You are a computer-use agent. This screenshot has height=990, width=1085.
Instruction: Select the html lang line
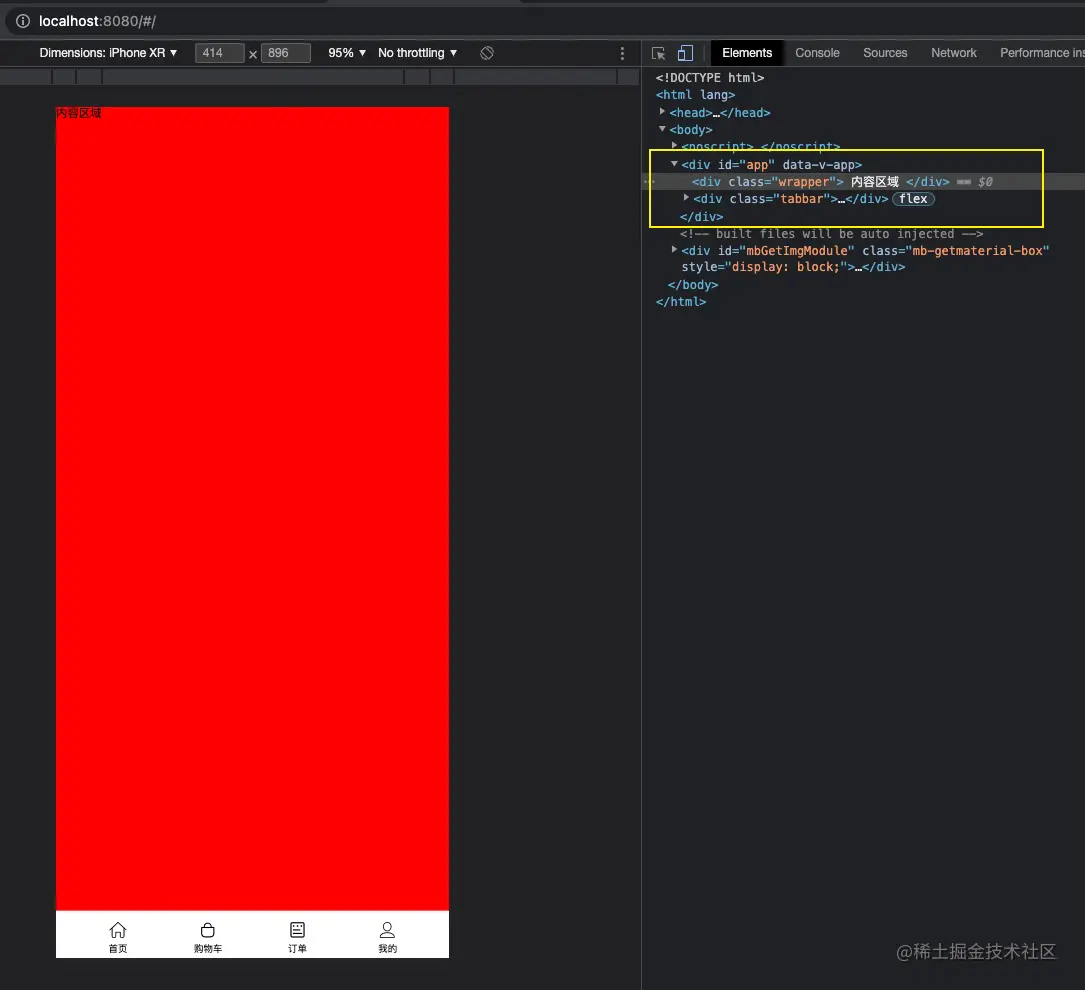(695, 95)
